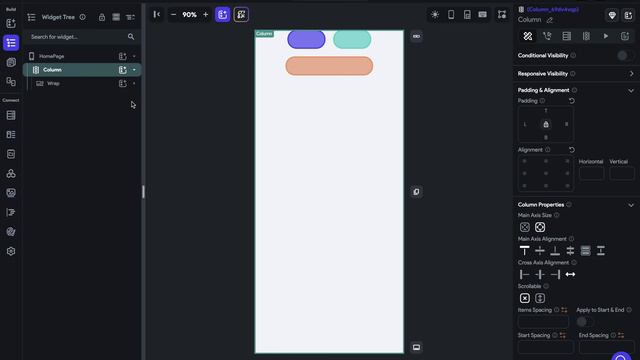Collapse Padding & Alignment section

tap(631, 90)
